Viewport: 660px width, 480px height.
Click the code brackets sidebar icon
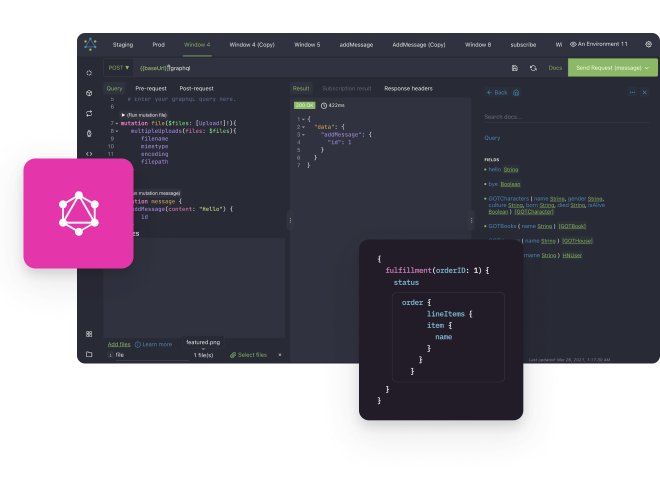[90, 153]
